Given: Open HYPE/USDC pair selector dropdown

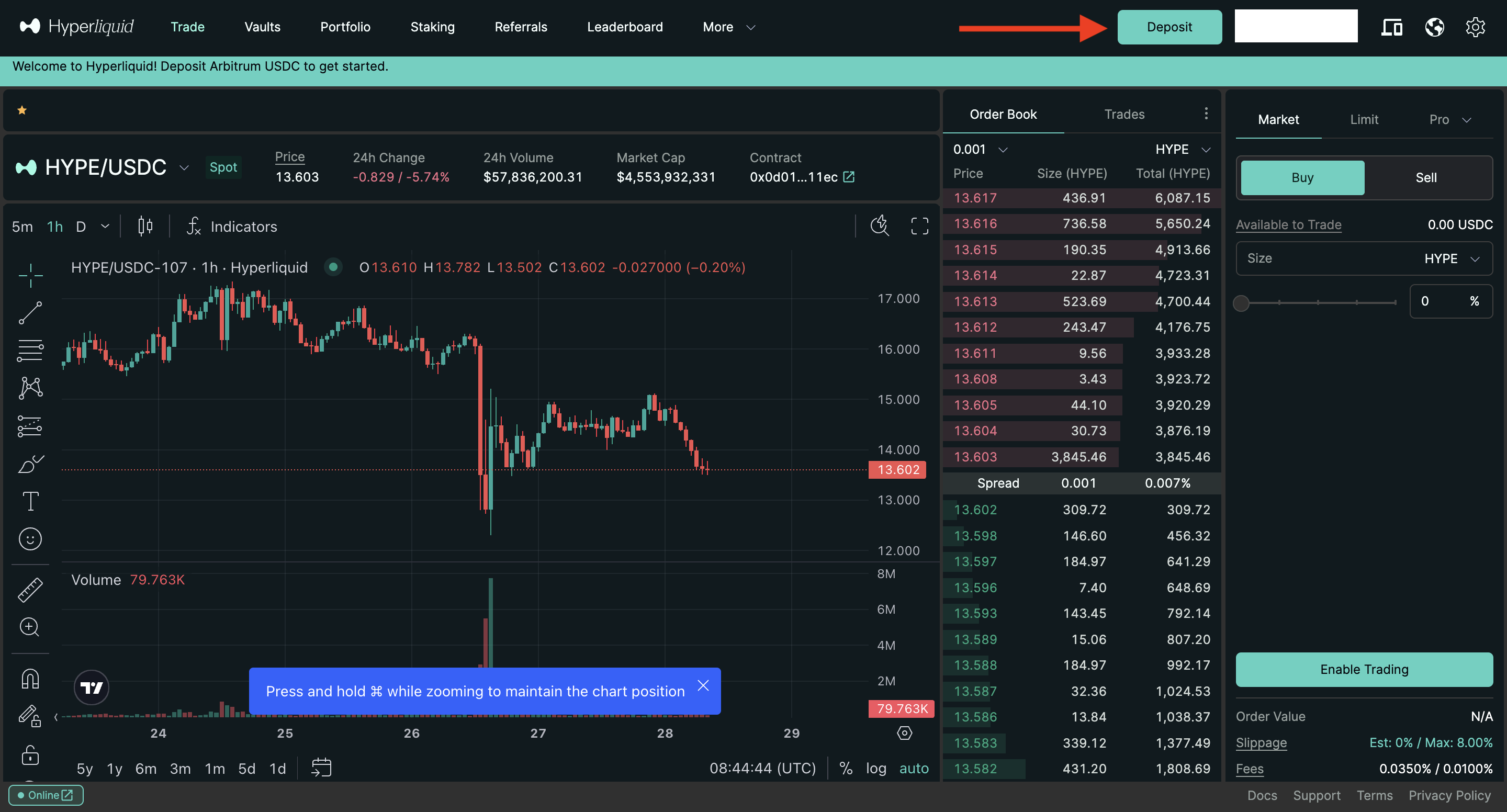Looking at the screenshot, I should pos(184,168).
